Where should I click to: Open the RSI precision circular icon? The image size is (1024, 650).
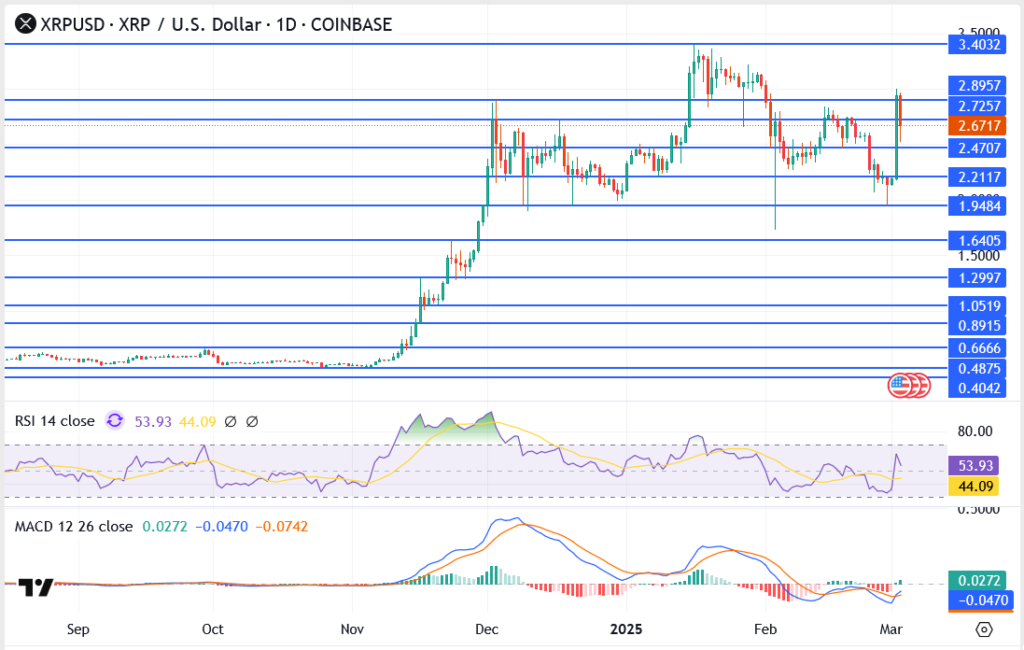(113, 422)
